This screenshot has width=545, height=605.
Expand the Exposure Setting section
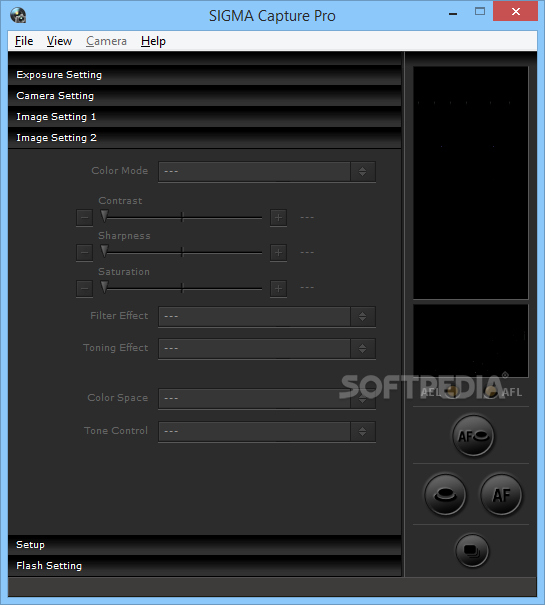pos(205,75)
